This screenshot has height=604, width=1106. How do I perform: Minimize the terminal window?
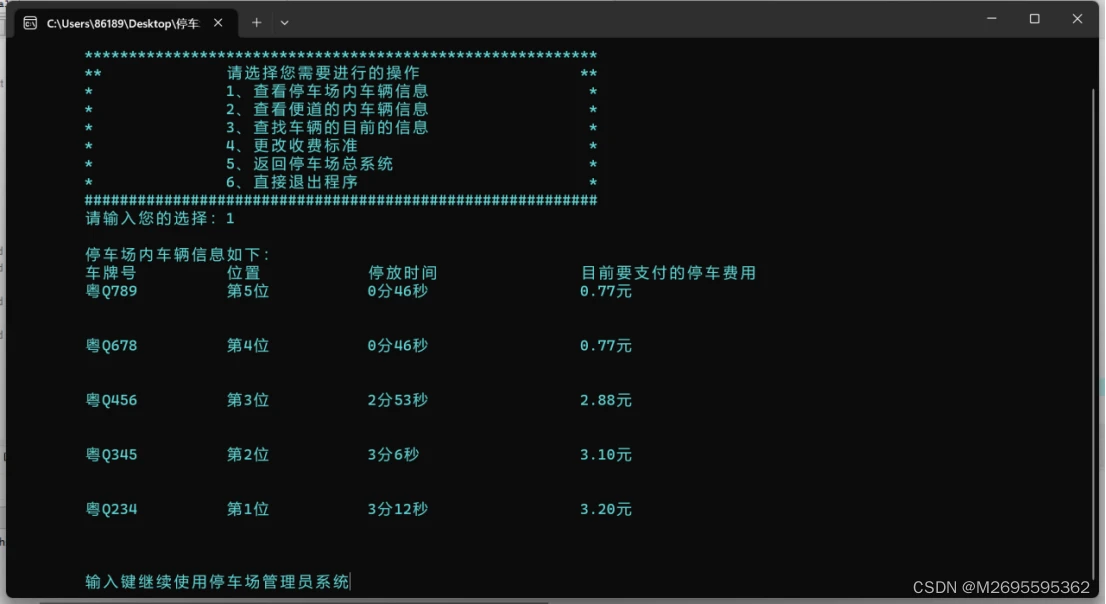(x=992, y=19)
